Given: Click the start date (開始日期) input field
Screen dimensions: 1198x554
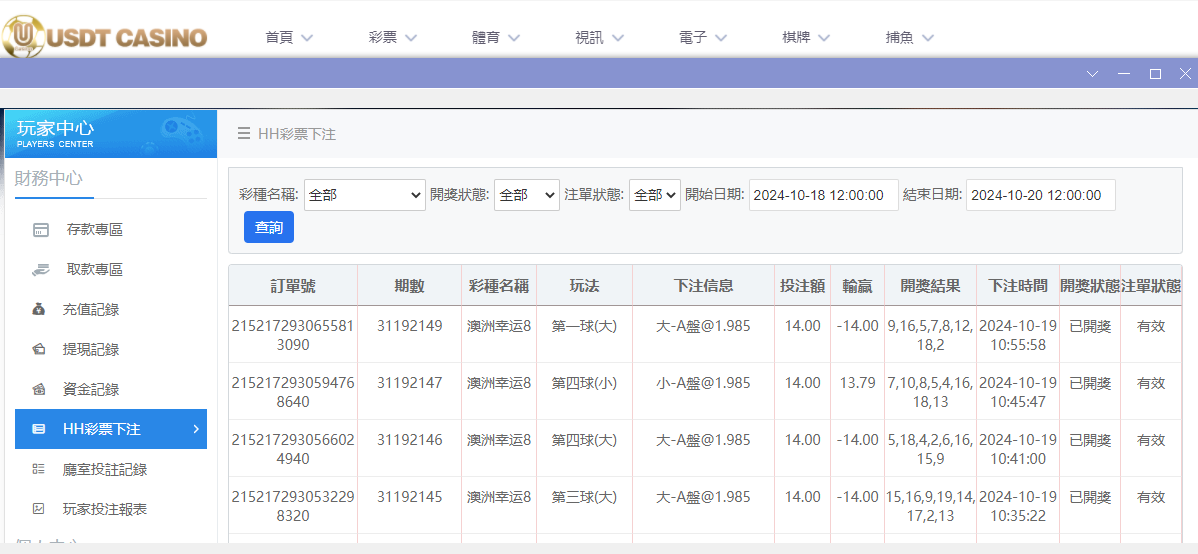Looking at the screenshot, I should (x=823, y=195).
